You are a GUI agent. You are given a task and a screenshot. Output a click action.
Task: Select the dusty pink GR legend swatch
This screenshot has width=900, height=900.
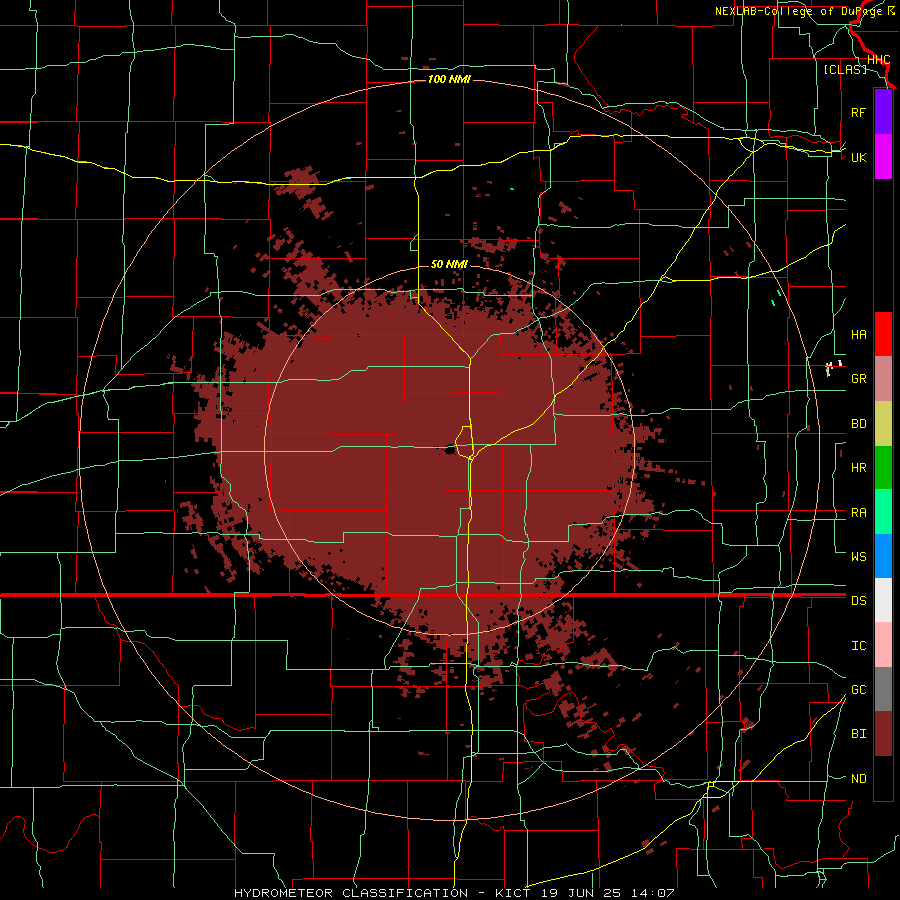point(883,379)
